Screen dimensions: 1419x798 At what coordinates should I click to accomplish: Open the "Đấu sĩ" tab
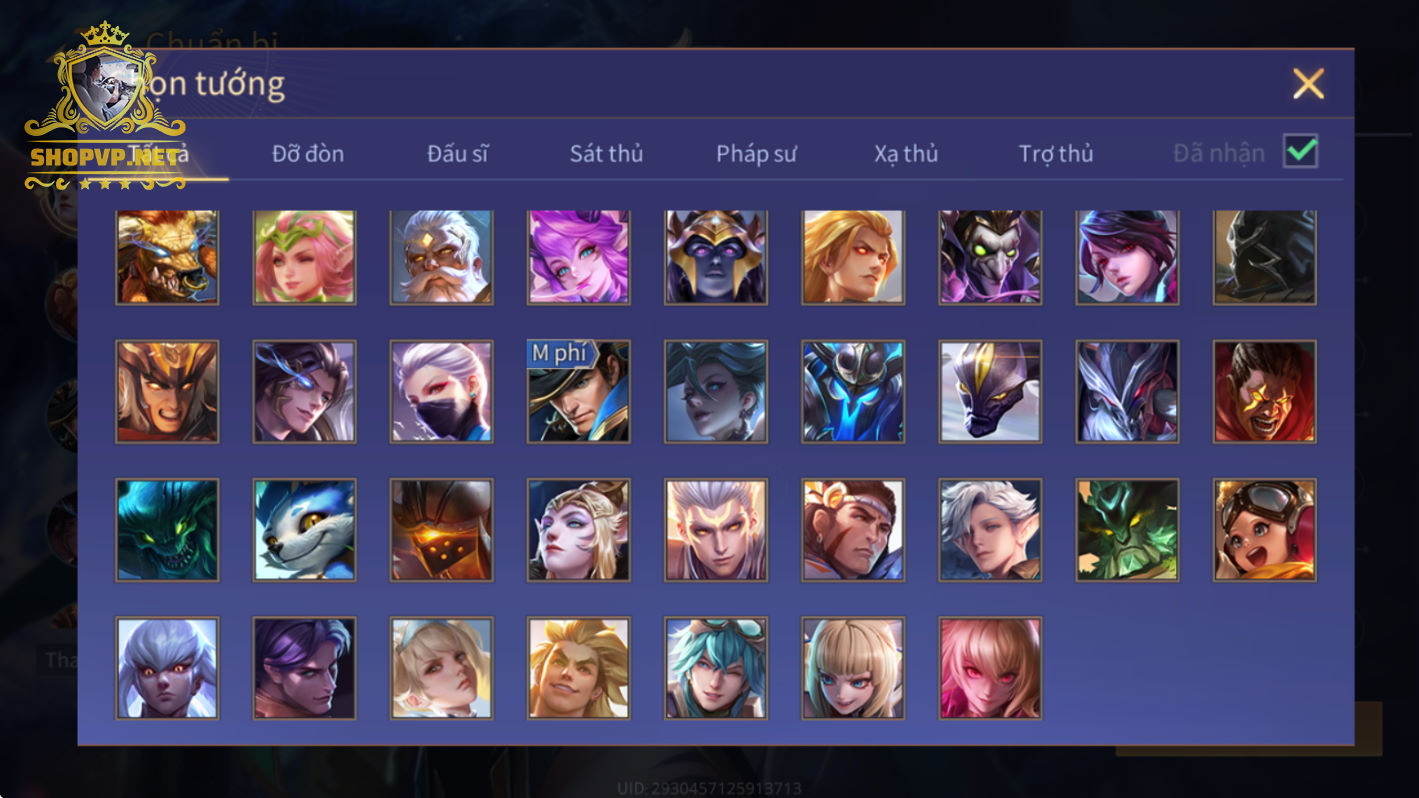click(457, 153)
